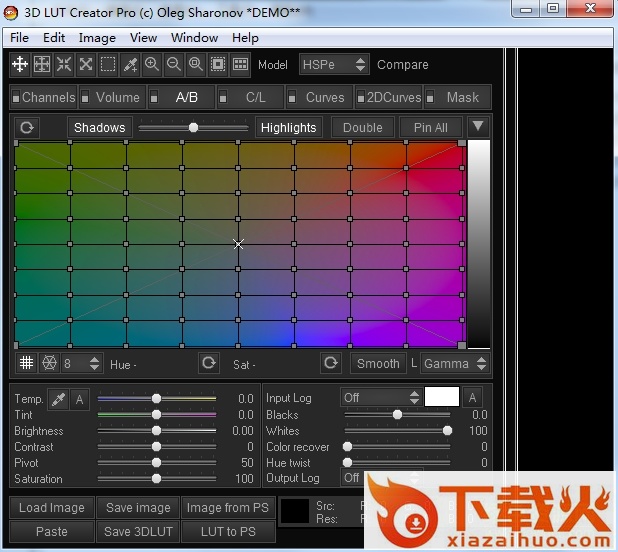
Task: Toggle the Volume panel checkbox
Action: [x=85, y=98]
